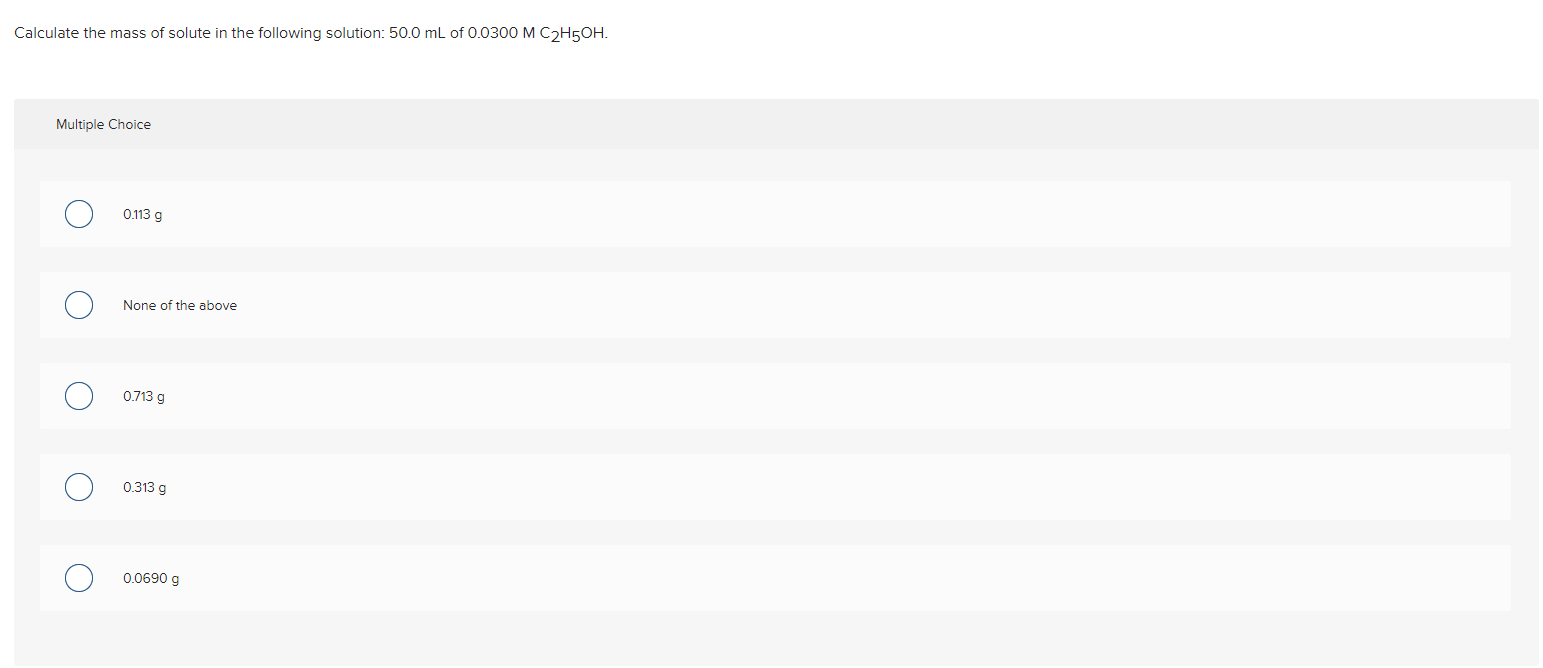Click the chemical formula C2H5OH in the question
Image resolution: width=1543 pixels, height=668 pixels.
tap(572, 33)
